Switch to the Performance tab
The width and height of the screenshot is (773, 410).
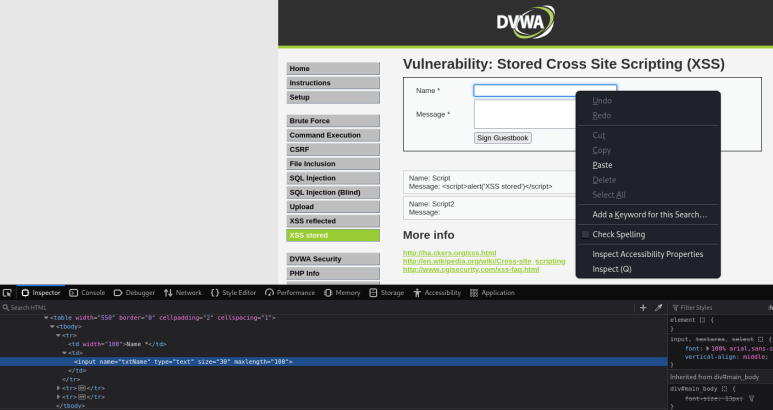point(289,293)
